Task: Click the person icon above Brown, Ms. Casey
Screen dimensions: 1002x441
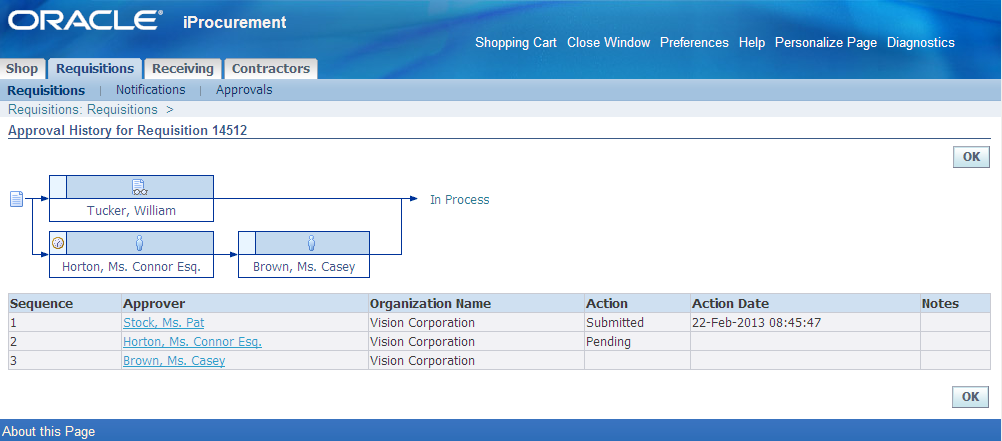Action: pos(311,243)
